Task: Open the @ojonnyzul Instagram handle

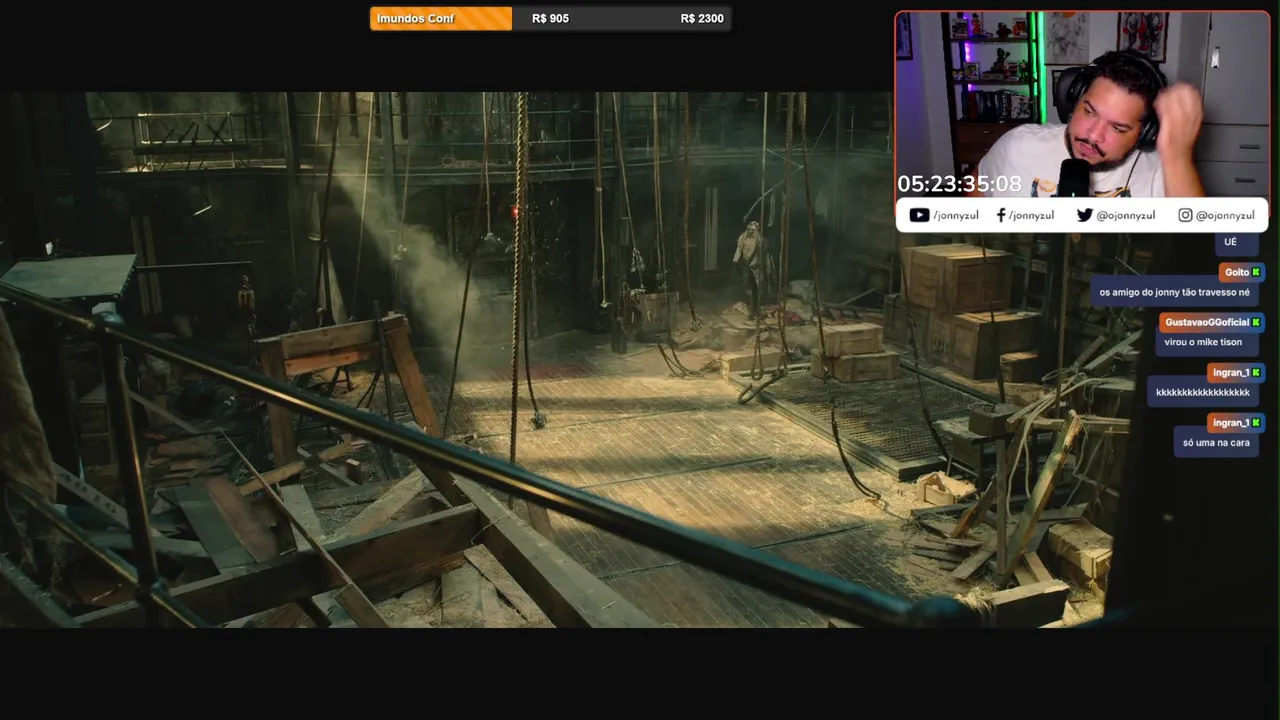Action: (1225, 215)
